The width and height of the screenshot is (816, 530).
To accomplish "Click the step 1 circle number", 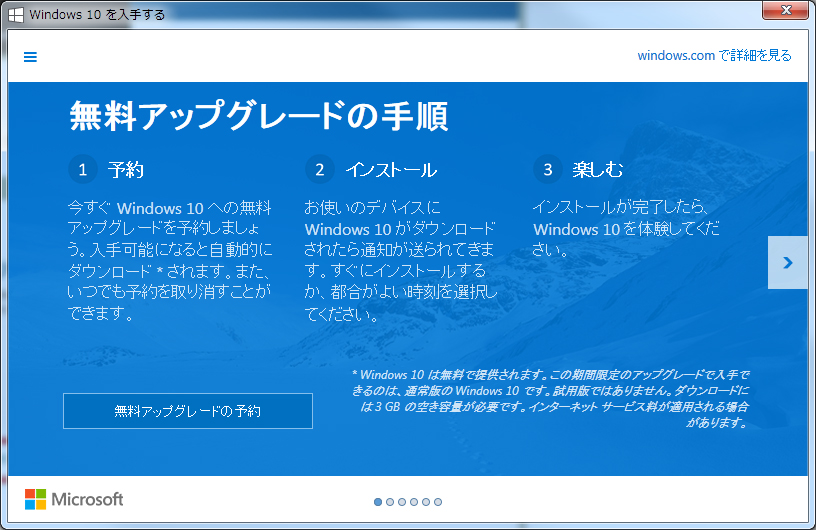I will click(83, 169).
